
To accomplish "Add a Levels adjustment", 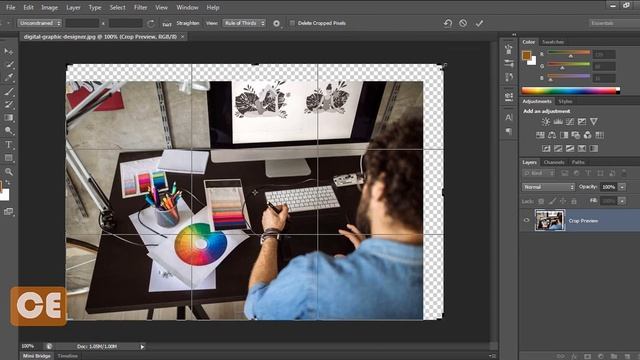I will coord(558,121).
